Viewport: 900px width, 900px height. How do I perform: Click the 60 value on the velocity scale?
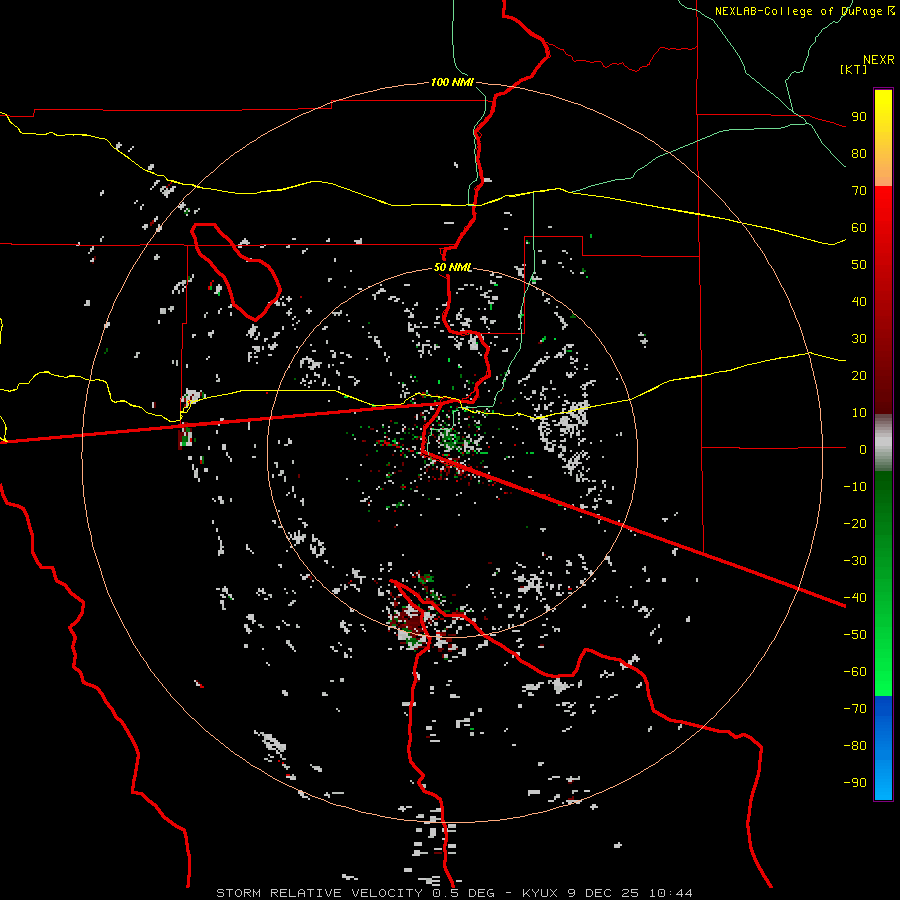point(859,228)
